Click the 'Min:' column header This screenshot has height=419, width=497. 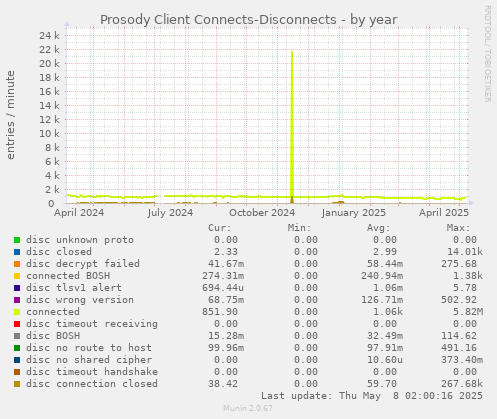[300, 228]
